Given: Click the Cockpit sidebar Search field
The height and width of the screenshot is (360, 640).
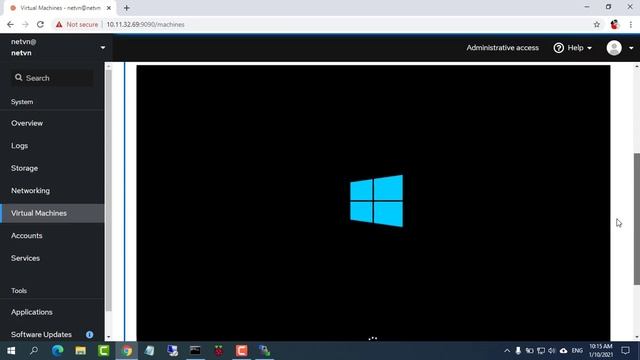Looking at the screenshot, I should point(52,78).
